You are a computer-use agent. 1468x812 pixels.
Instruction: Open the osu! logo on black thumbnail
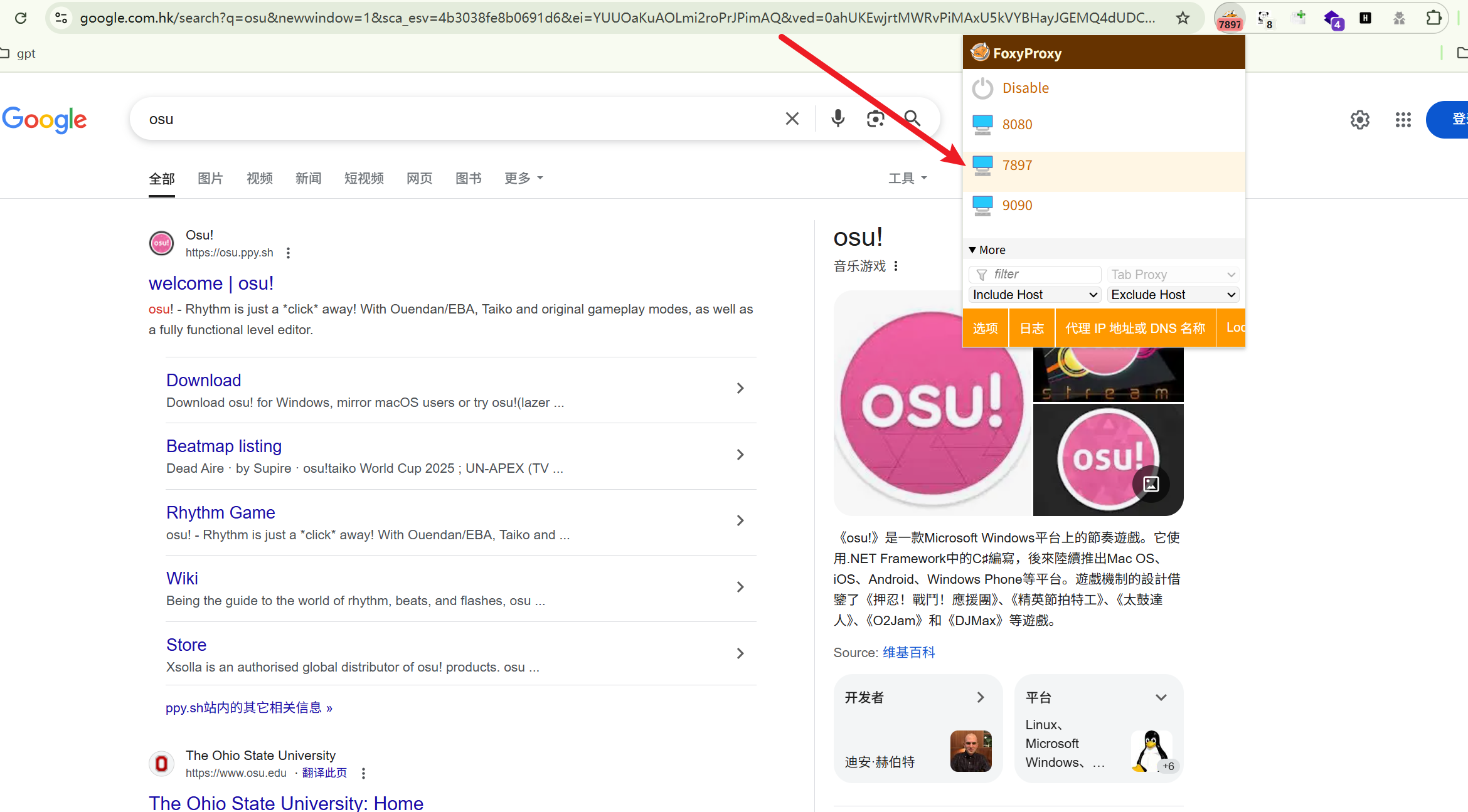1109,460
